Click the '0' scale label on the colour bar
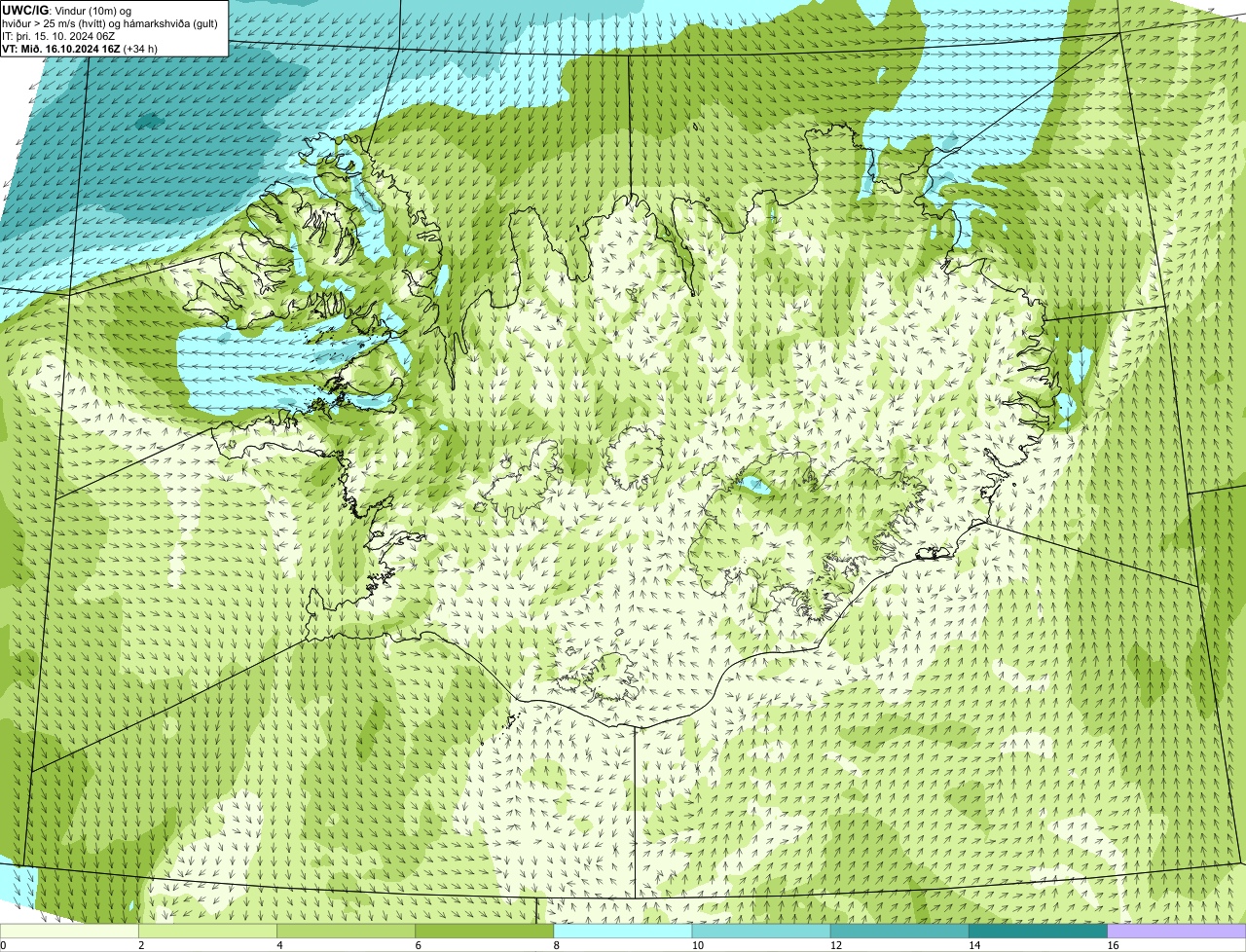The width and height of the screenshot is (1246, 952). (x=4, y=945)
